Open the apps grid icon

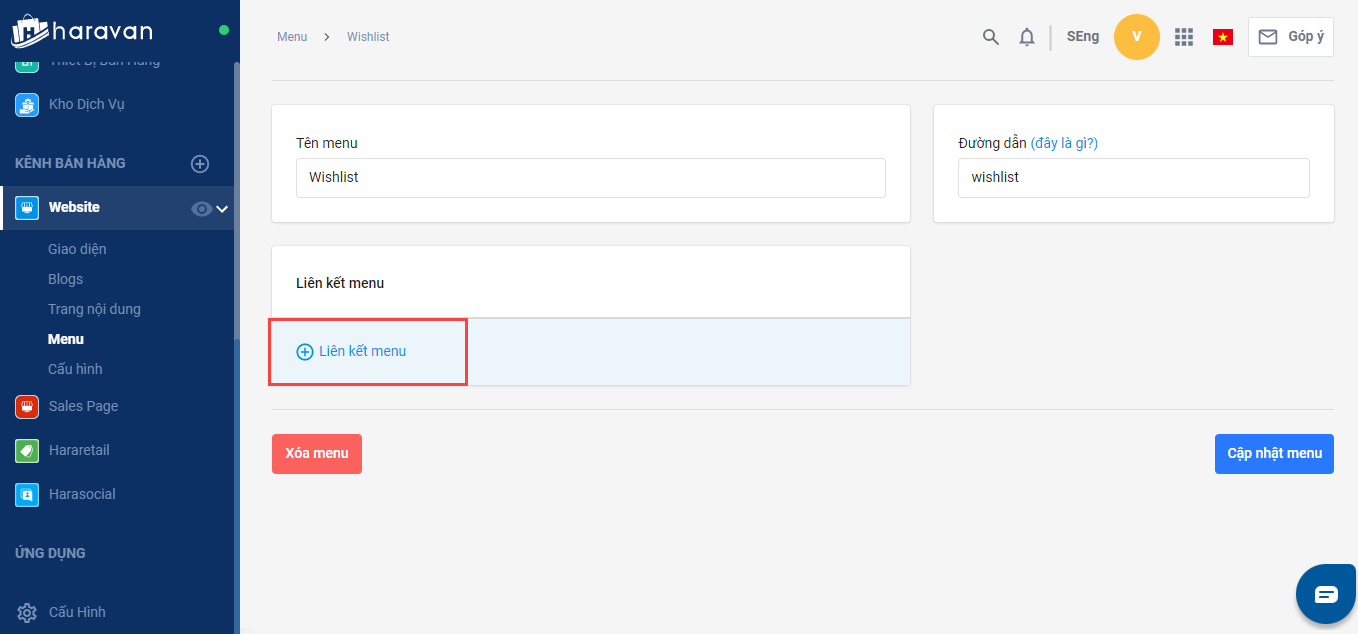click(1184, 37)
